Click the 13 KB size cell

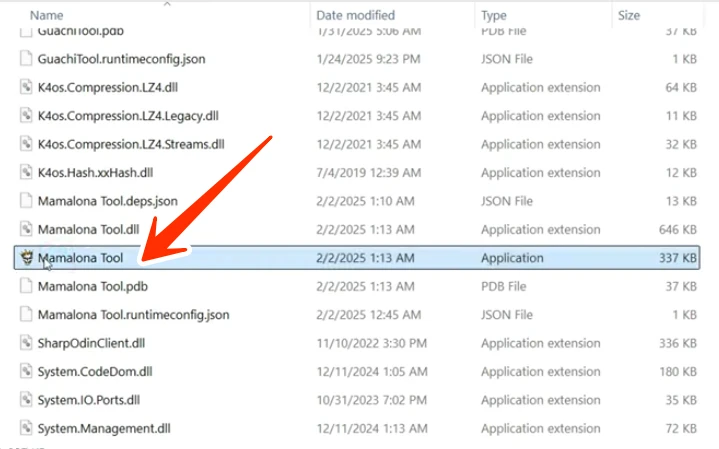[681, 201]
